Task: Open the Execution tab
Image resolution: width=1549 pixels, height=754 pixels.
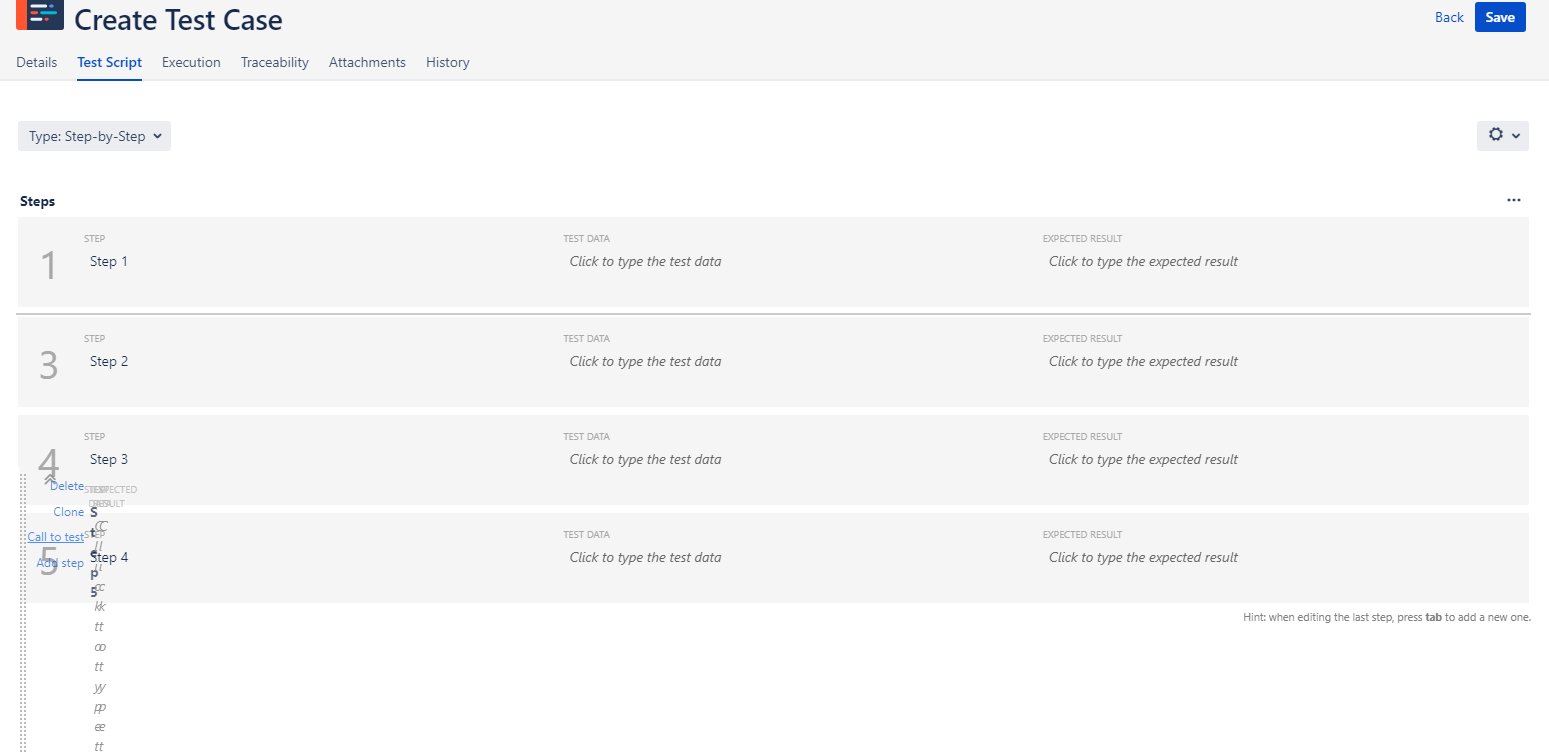Action: click(x=191, y=62)
